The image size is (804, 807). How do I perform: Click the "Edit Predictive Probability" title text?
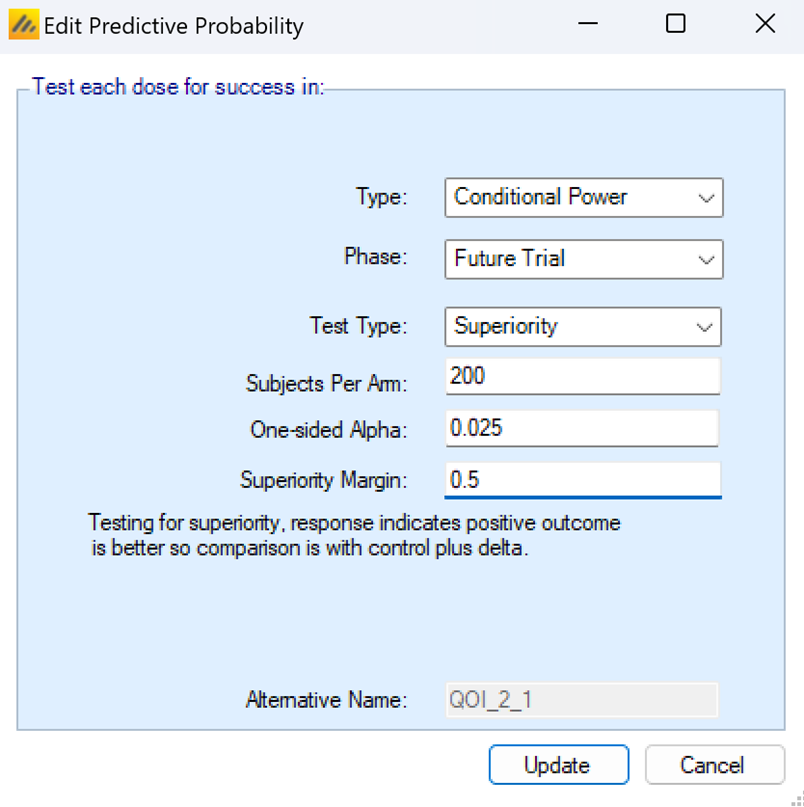tap(173, 26)
